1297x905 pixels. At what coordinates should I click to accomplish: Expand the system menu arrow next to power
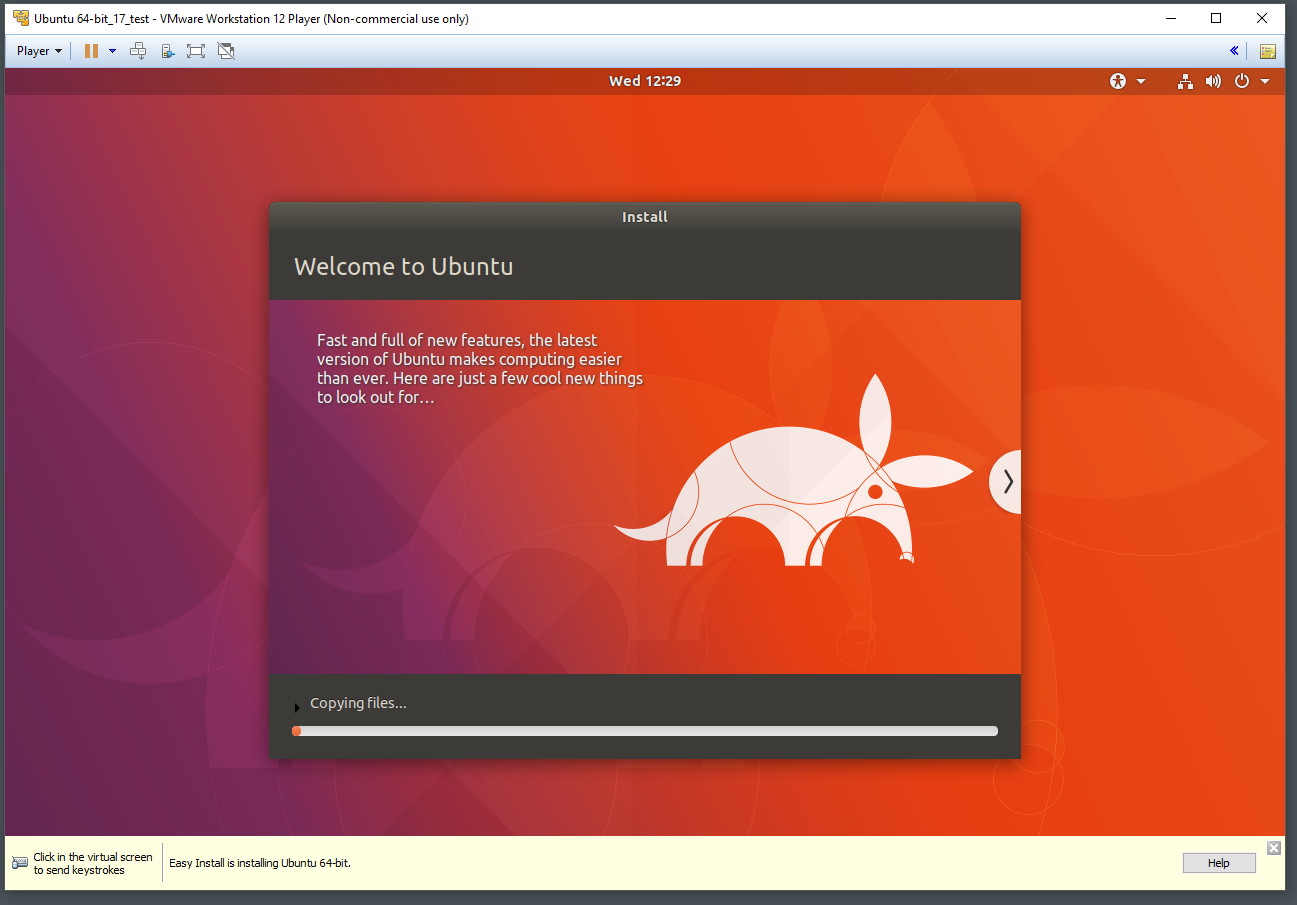point(1265,82)
